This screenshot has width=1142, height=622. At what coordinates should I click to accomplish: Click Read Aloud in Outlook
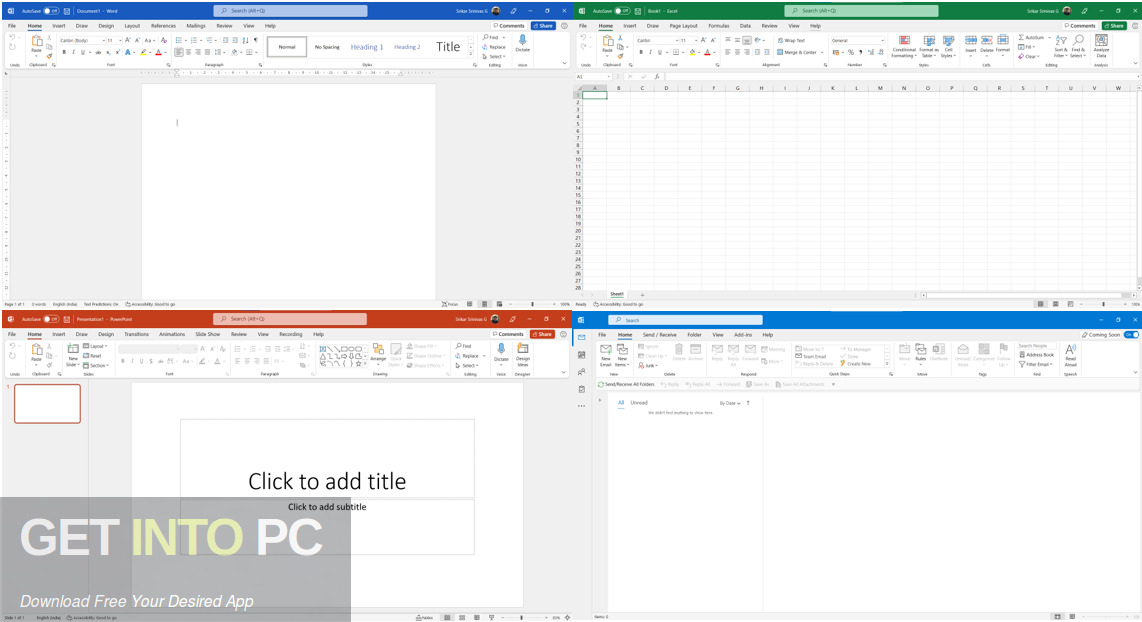click(x=1071, y=355)
